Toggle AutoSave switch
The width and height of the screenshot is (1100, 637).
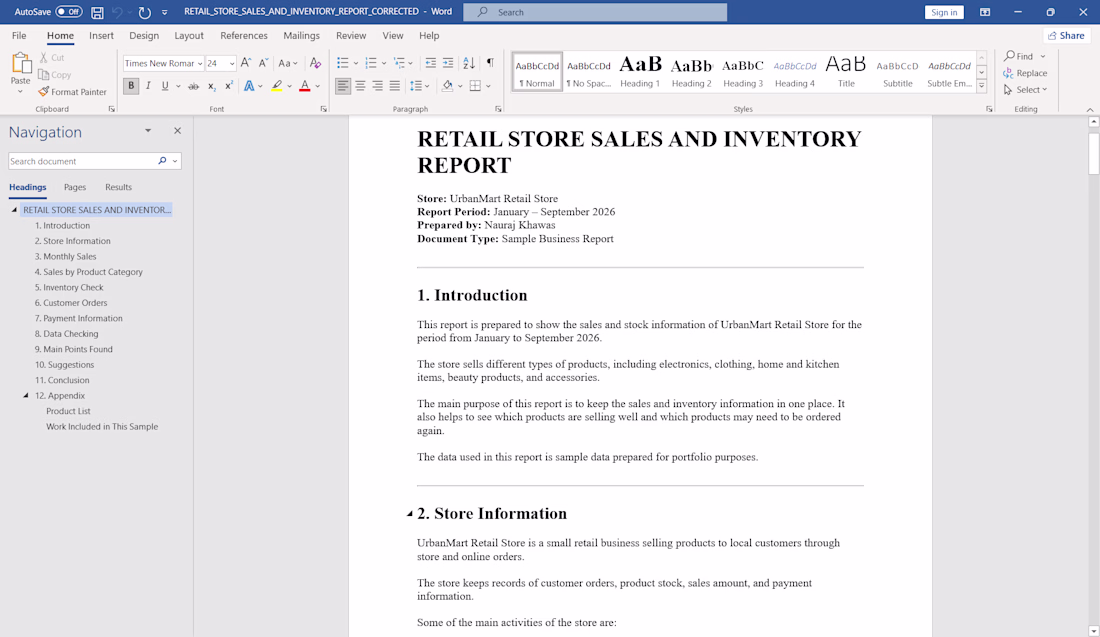click(69, 12)
